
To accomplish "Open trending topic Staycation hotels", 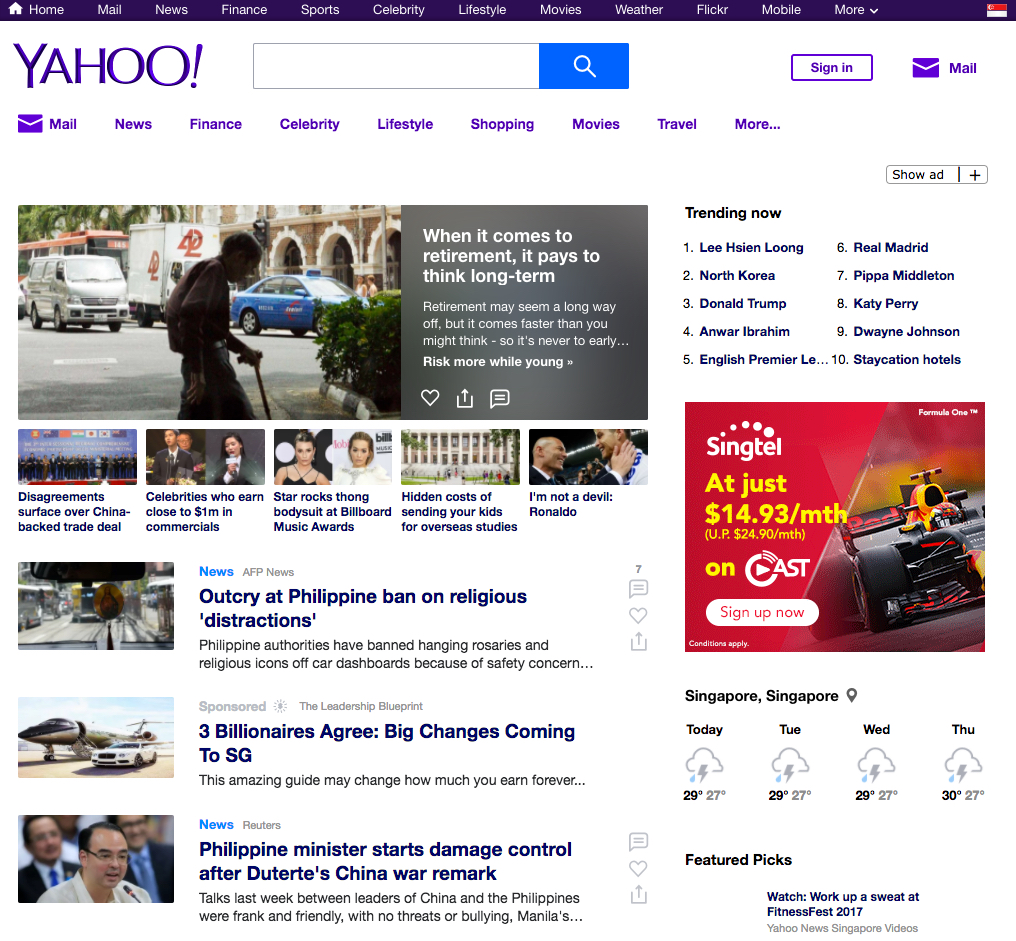I will [x=907, y=359].
